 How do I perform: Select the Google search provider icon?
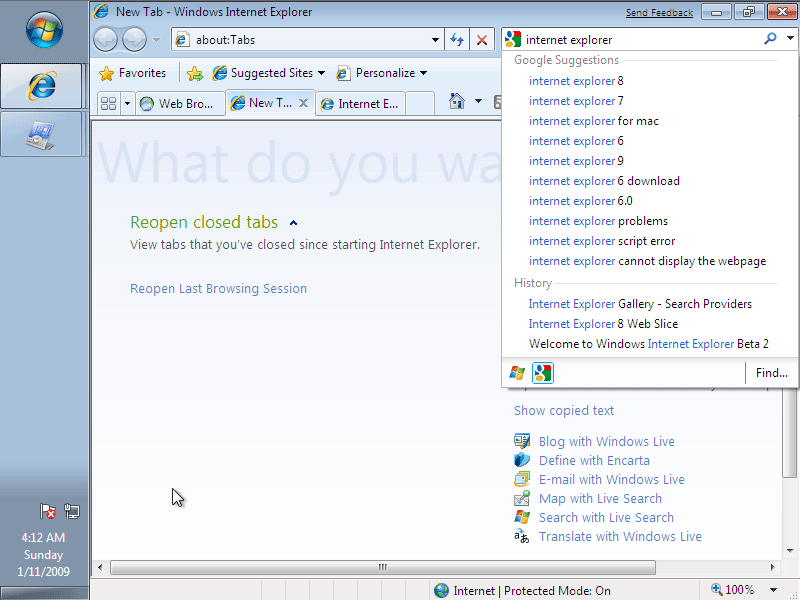click(x=542, y=373)
